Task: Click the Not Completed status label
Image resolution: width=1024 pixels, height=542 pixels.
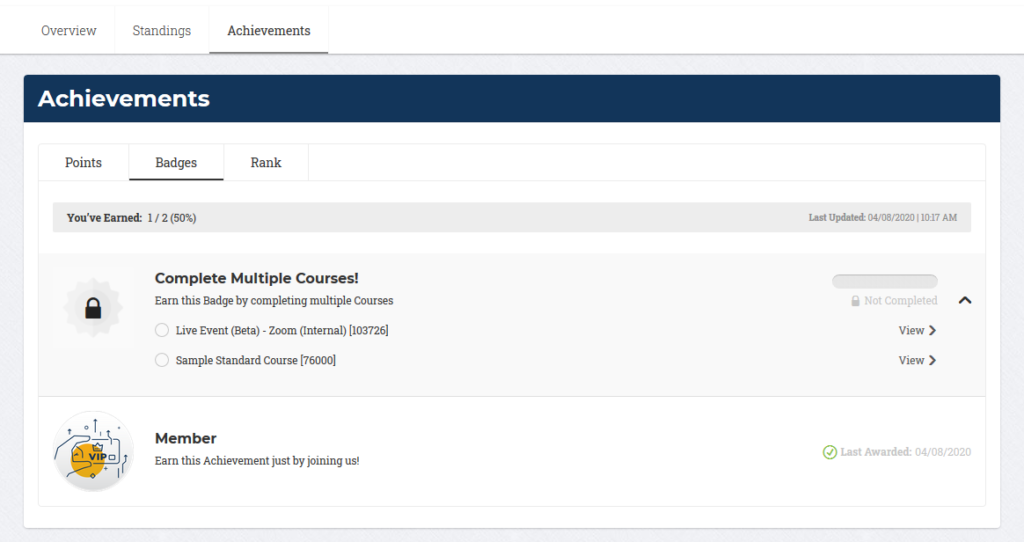Action: pyautogui.click(x=901, y=300)
